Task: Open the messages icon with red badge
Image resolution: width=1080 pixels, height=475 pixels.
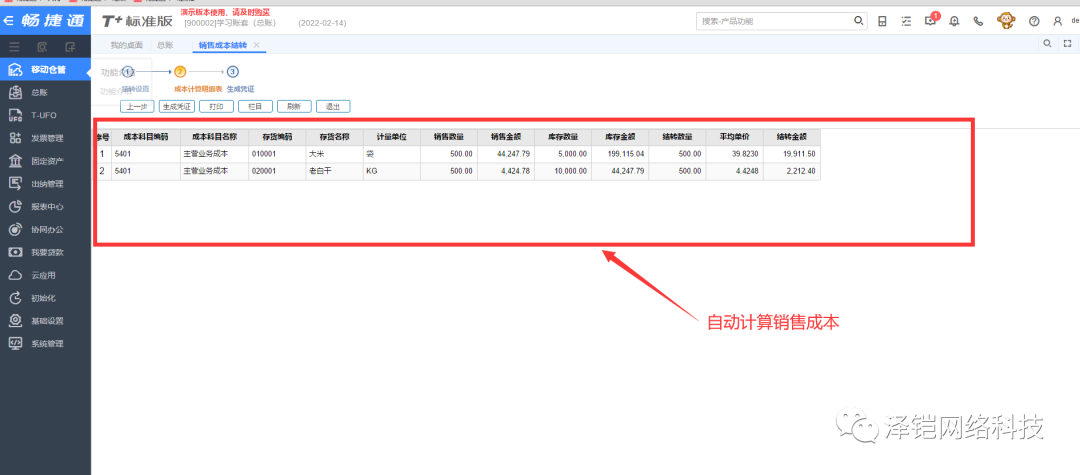Action: [x=930, y=21]
